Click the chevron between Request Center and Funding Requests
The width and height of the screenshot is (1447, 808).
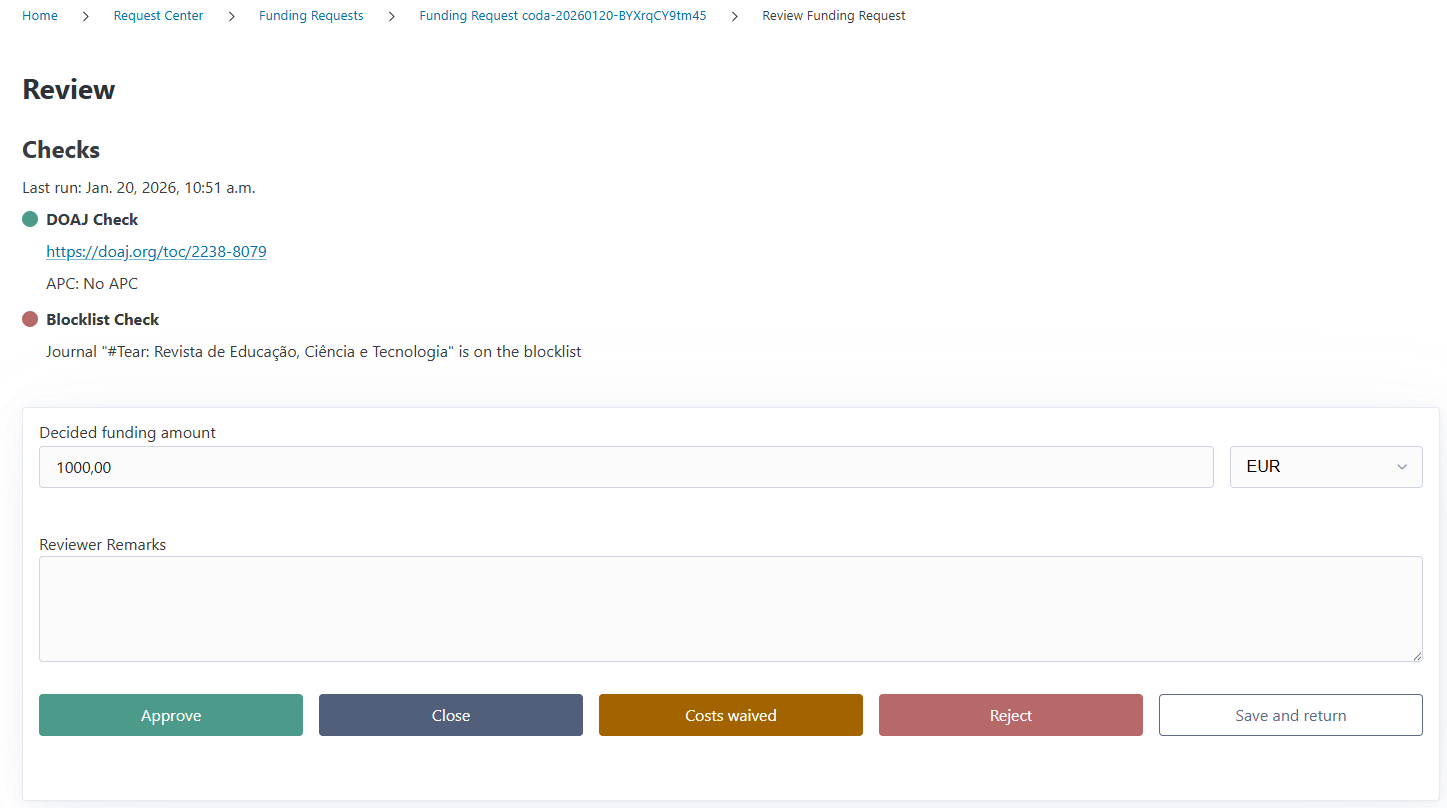(x=231, y=16)
